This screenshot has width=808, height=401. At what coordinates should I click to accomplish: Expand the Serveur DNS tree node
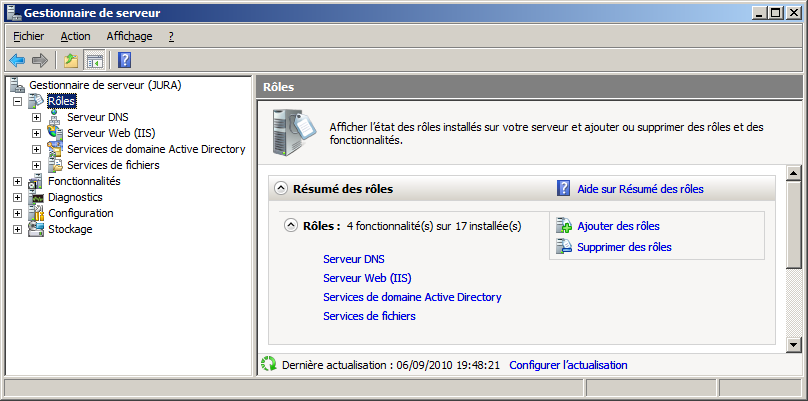[x=36, y=117]
